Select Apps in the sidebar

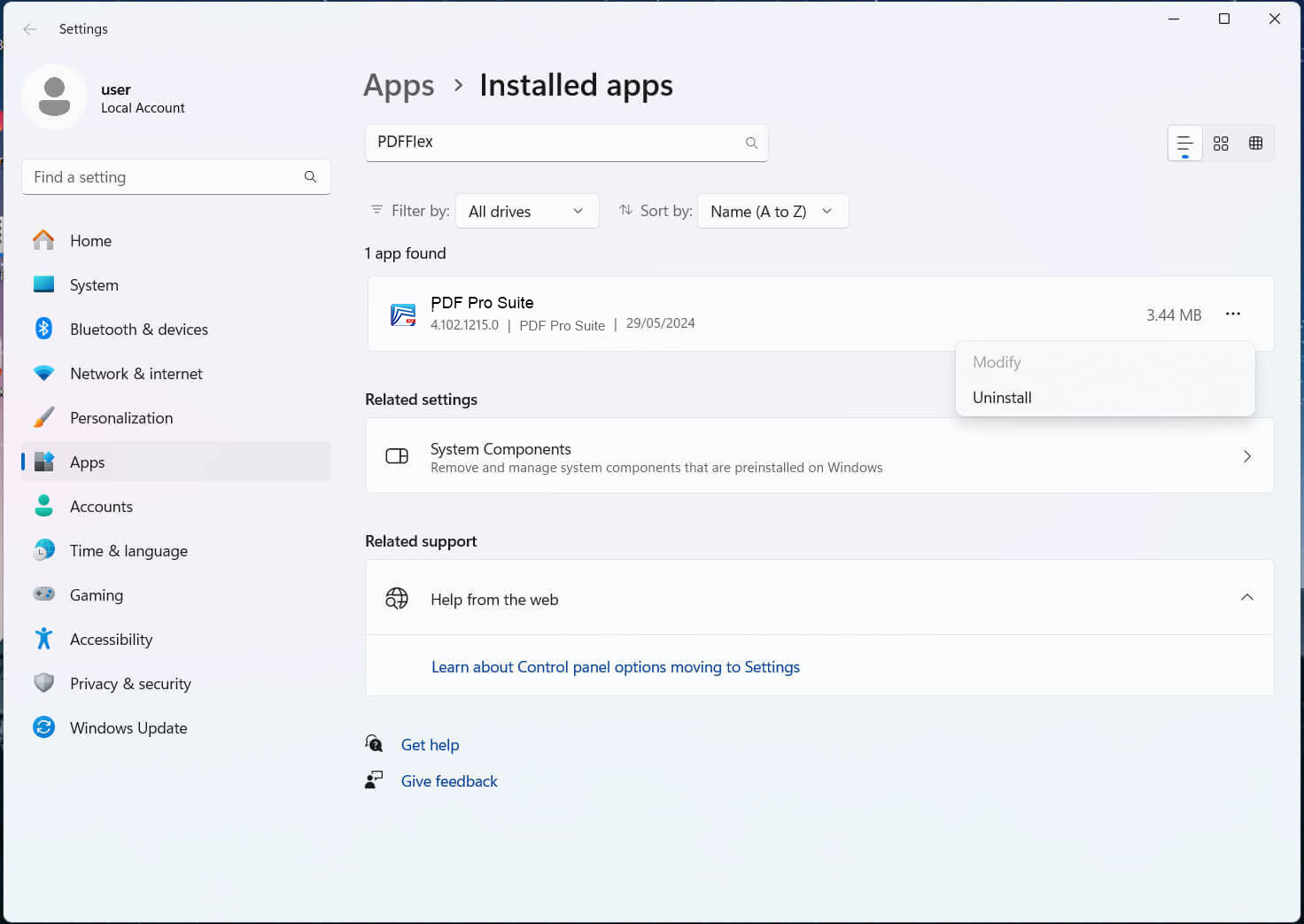pyautogui.click(x=176, y=462)
